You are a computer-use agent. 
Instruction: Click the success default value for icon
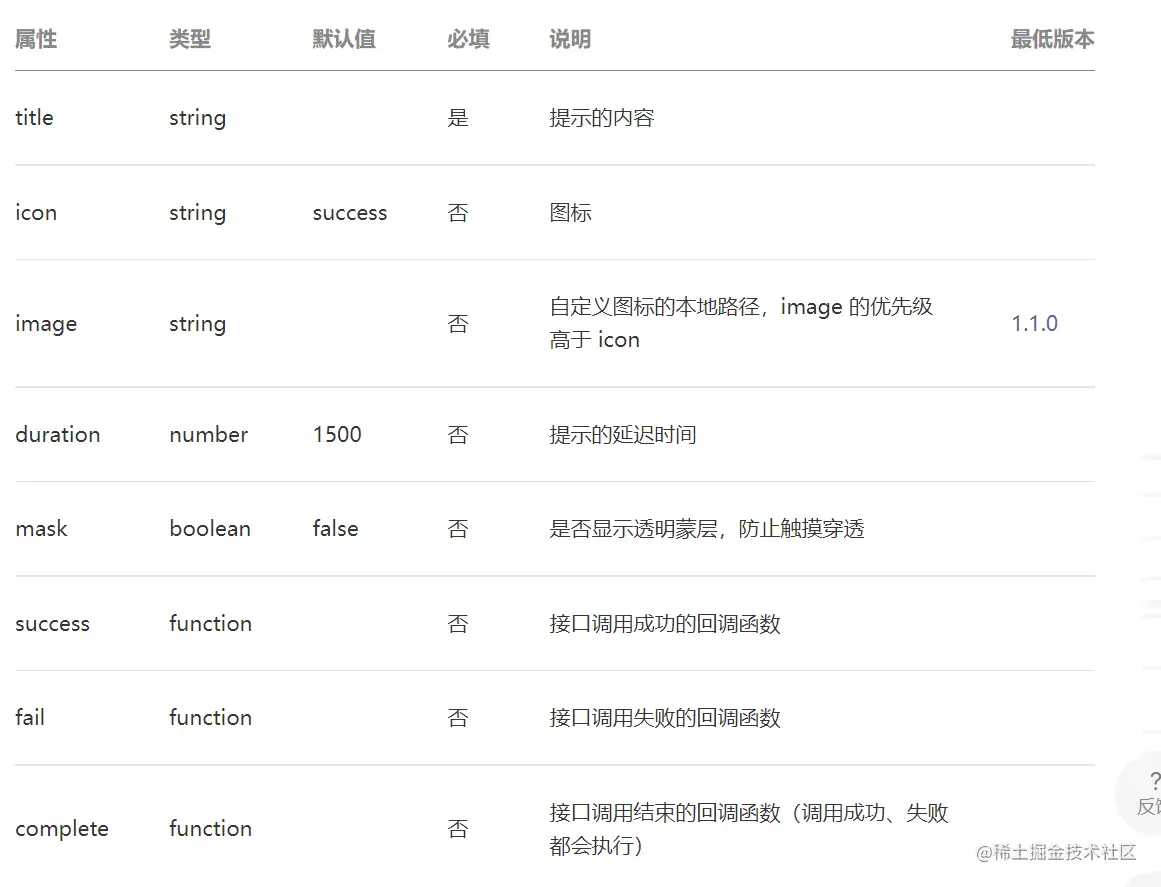349,212
